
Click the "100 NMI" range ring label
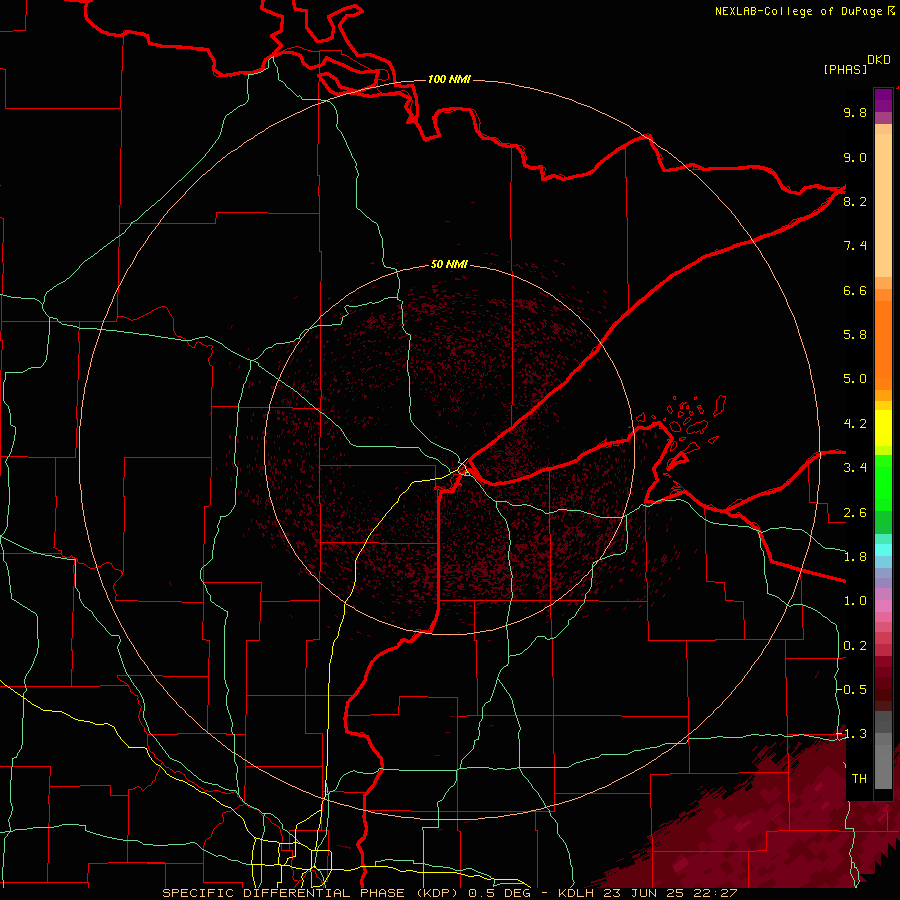tap(449, 79)
